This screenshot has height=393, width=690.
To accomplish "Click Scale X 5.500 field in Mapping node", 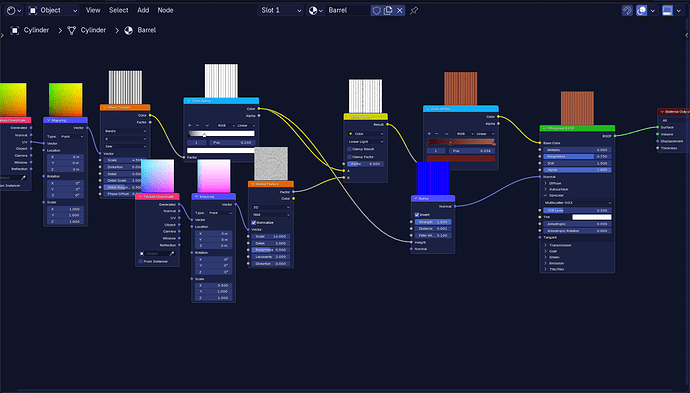I will (213, 286).
